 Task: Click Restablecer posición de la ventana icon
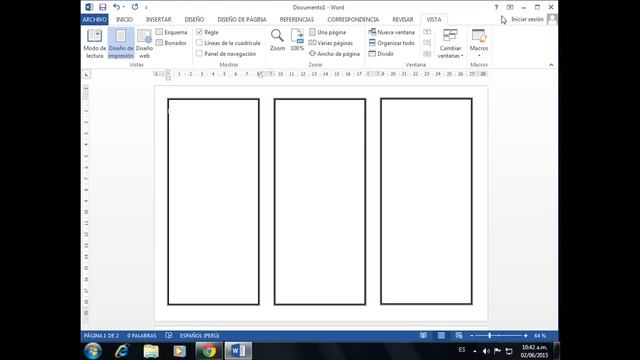(x=427, y=53)
